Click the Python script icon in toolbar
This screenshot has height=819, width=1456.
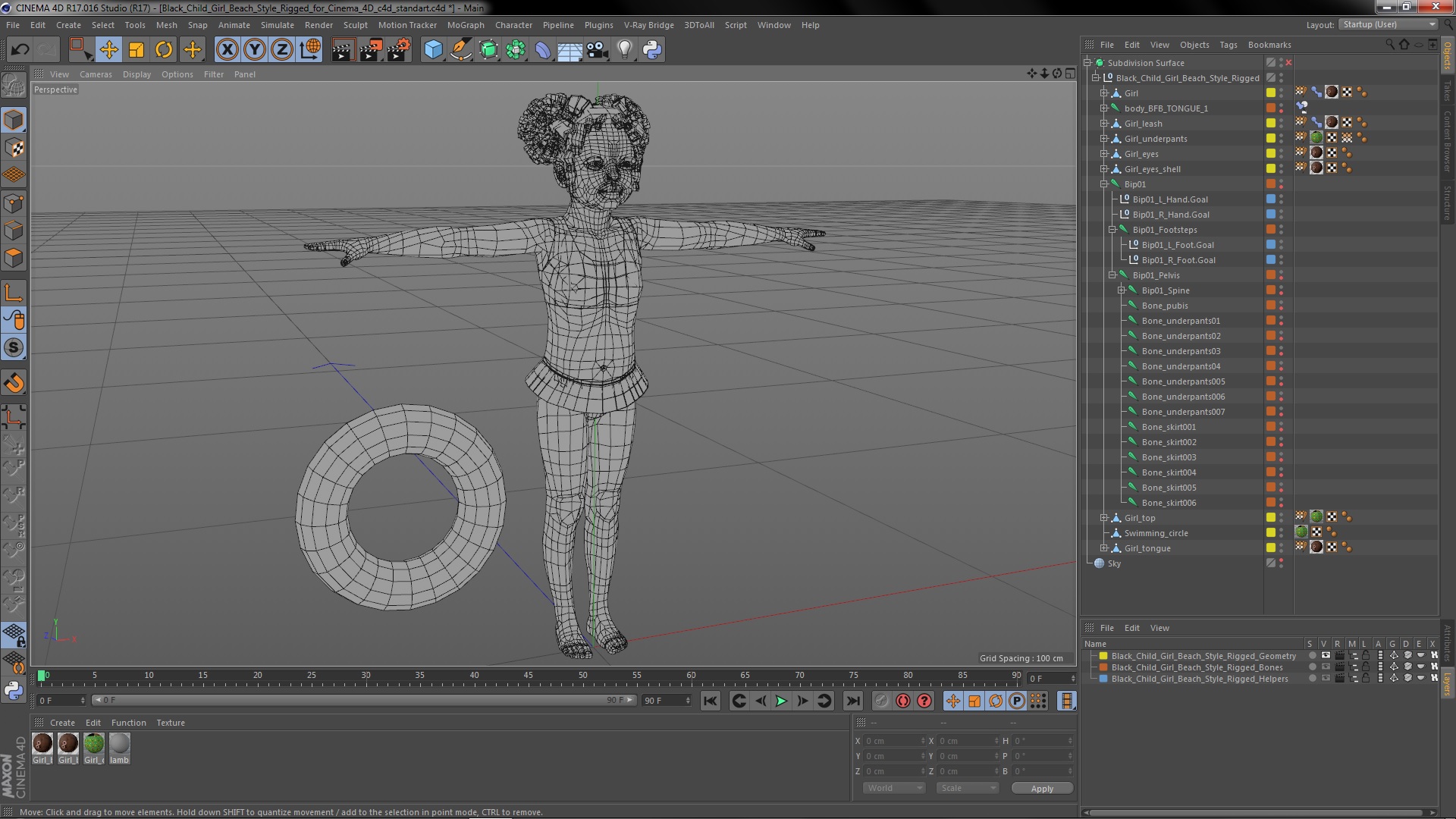652,50
